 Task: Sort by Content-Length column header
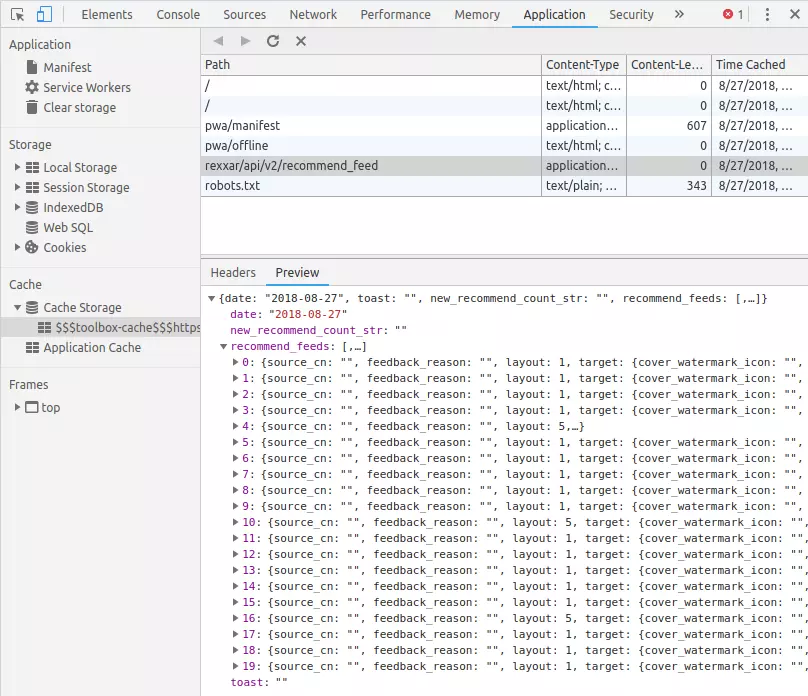(669, 65)
